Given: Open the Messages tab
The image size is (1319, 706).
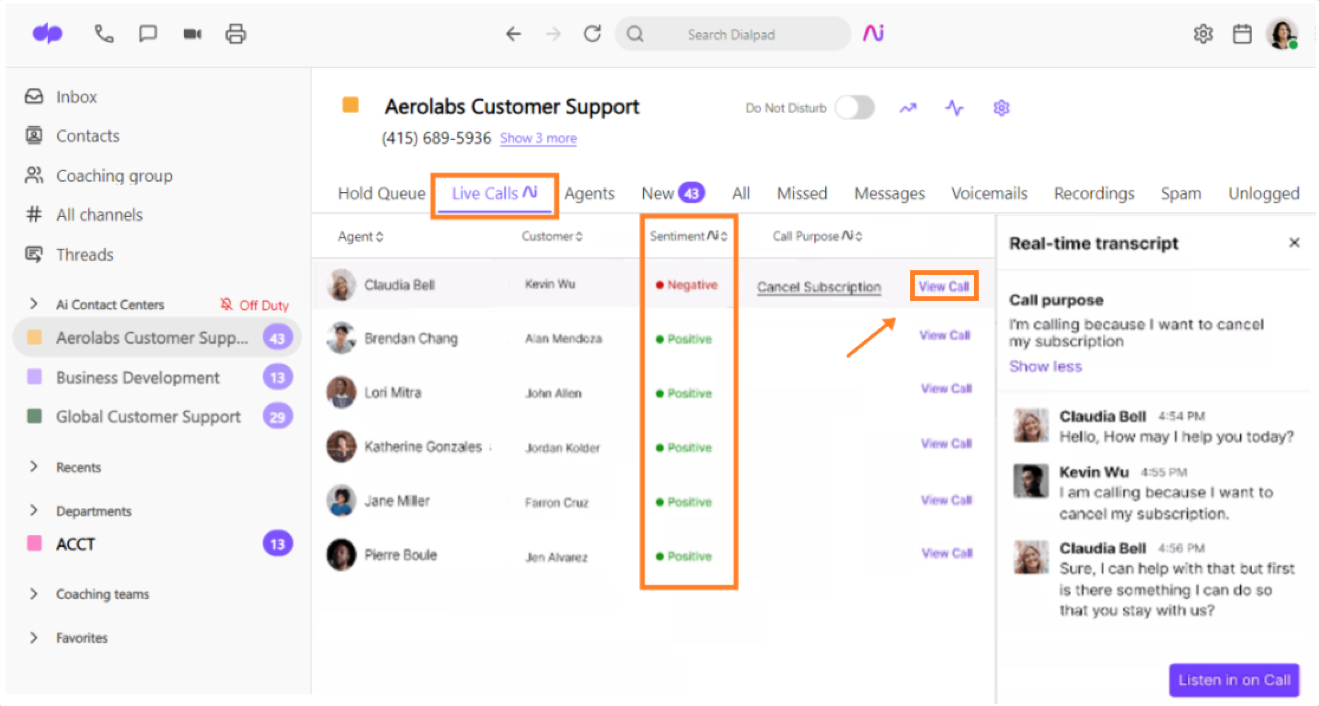Looking at the screenshot, I should coord(889,194).
